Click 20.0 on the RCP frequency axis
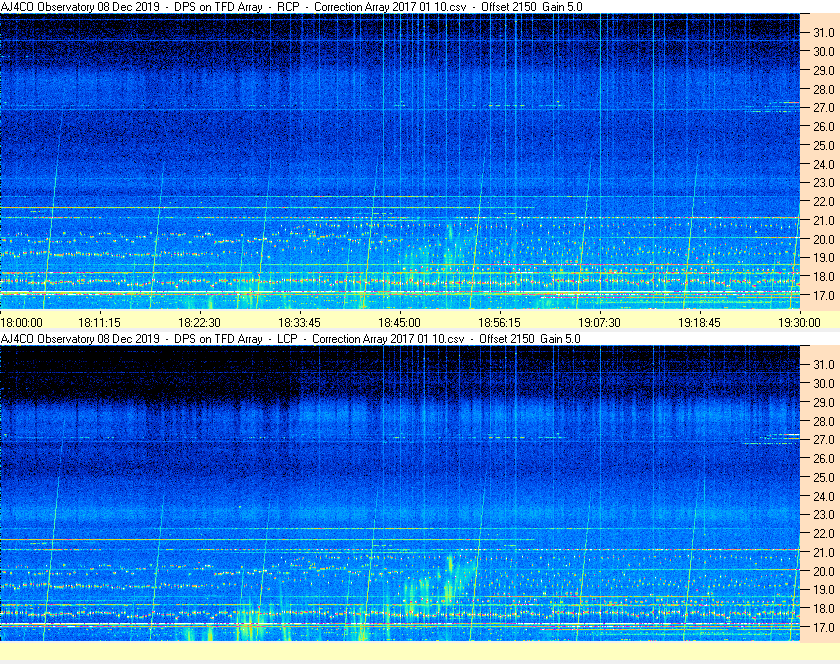This screenshot has width=840, height=664. click(x=824, y=239)
